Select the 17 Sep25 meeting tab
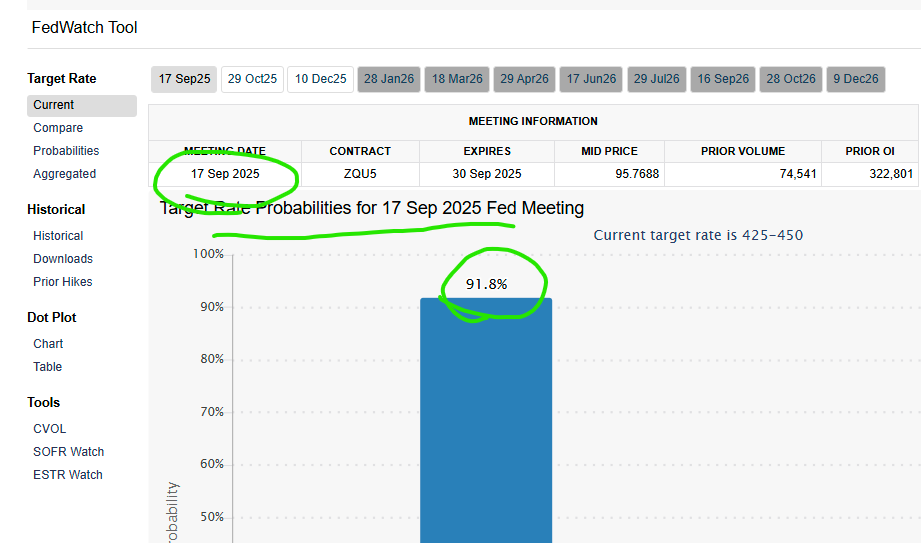 pos(184,79)
